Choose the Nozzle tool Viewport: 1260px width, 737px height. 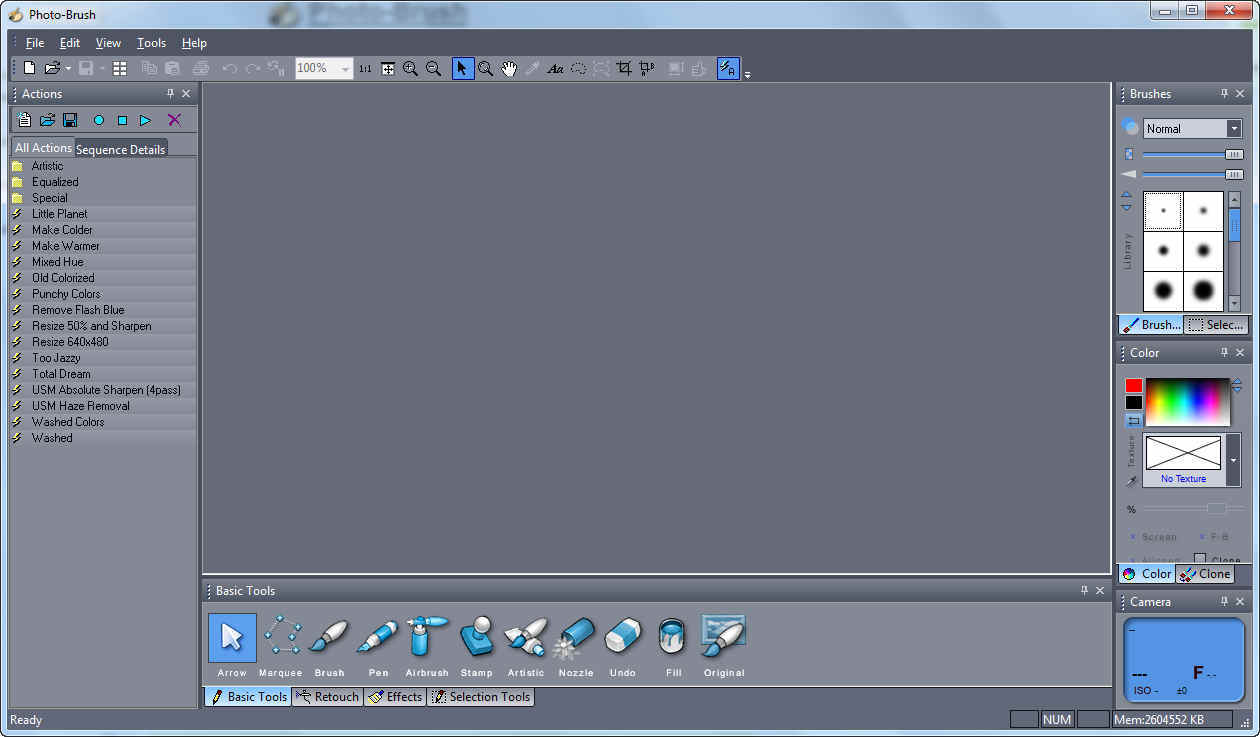point(575,637)
